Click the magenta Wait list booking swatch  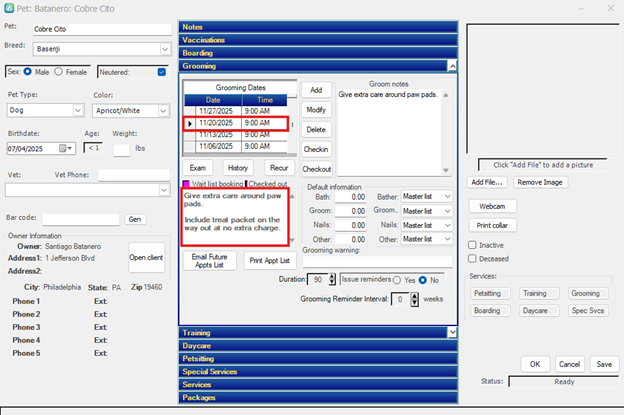[x=186, y=184]
